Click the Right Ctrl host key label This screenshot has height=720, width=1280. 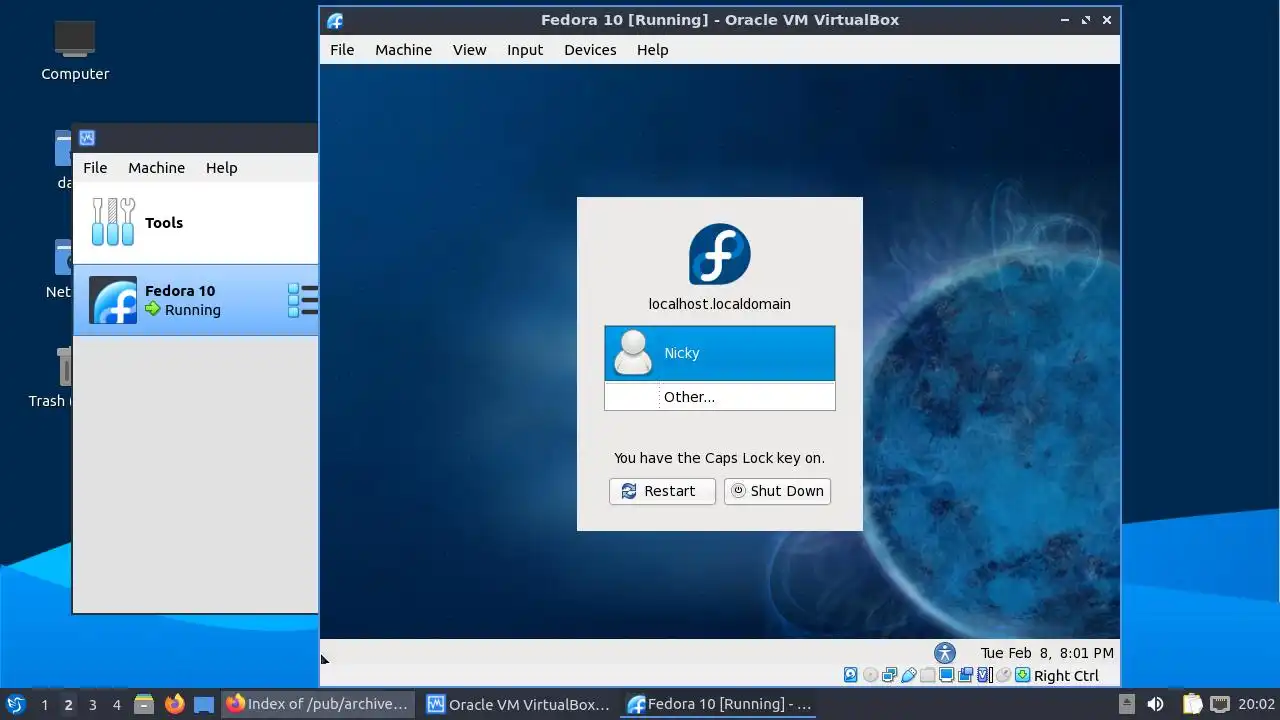point(1066,676)
